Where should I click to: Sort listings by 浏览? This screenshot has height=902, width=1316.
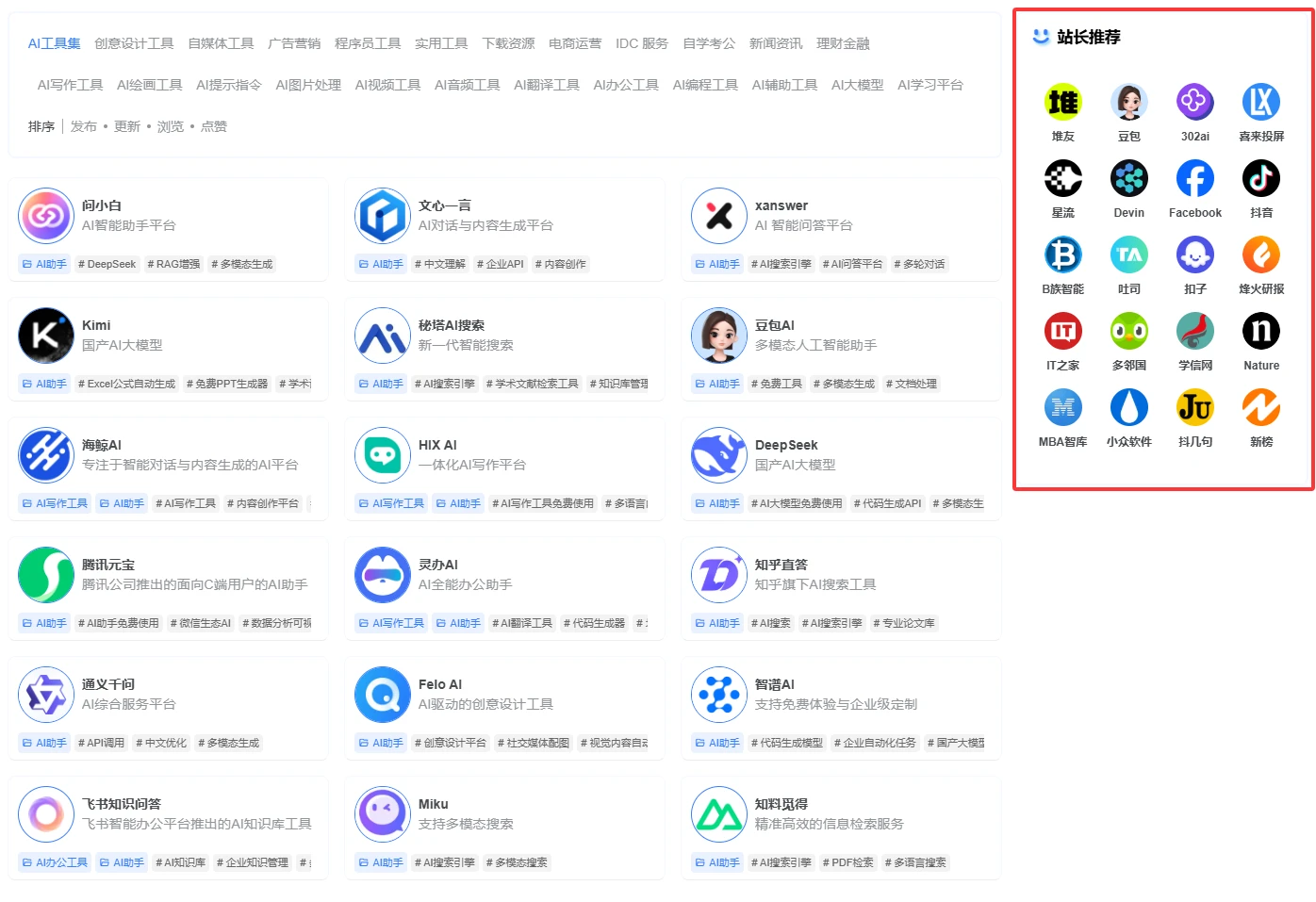pos(171,126)
